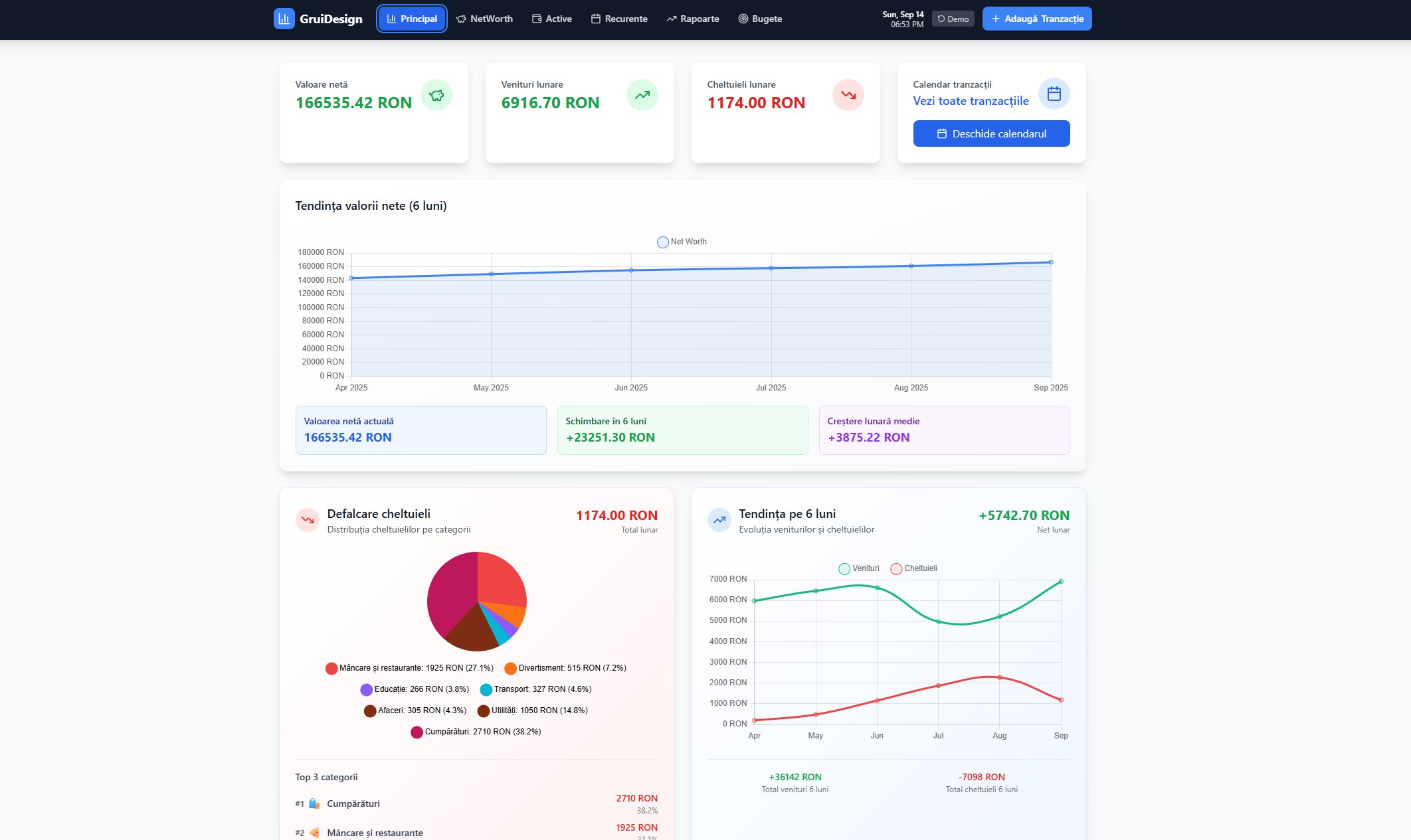
Task: Switch to the Rapoarte tab
Action: click(692, 19)
